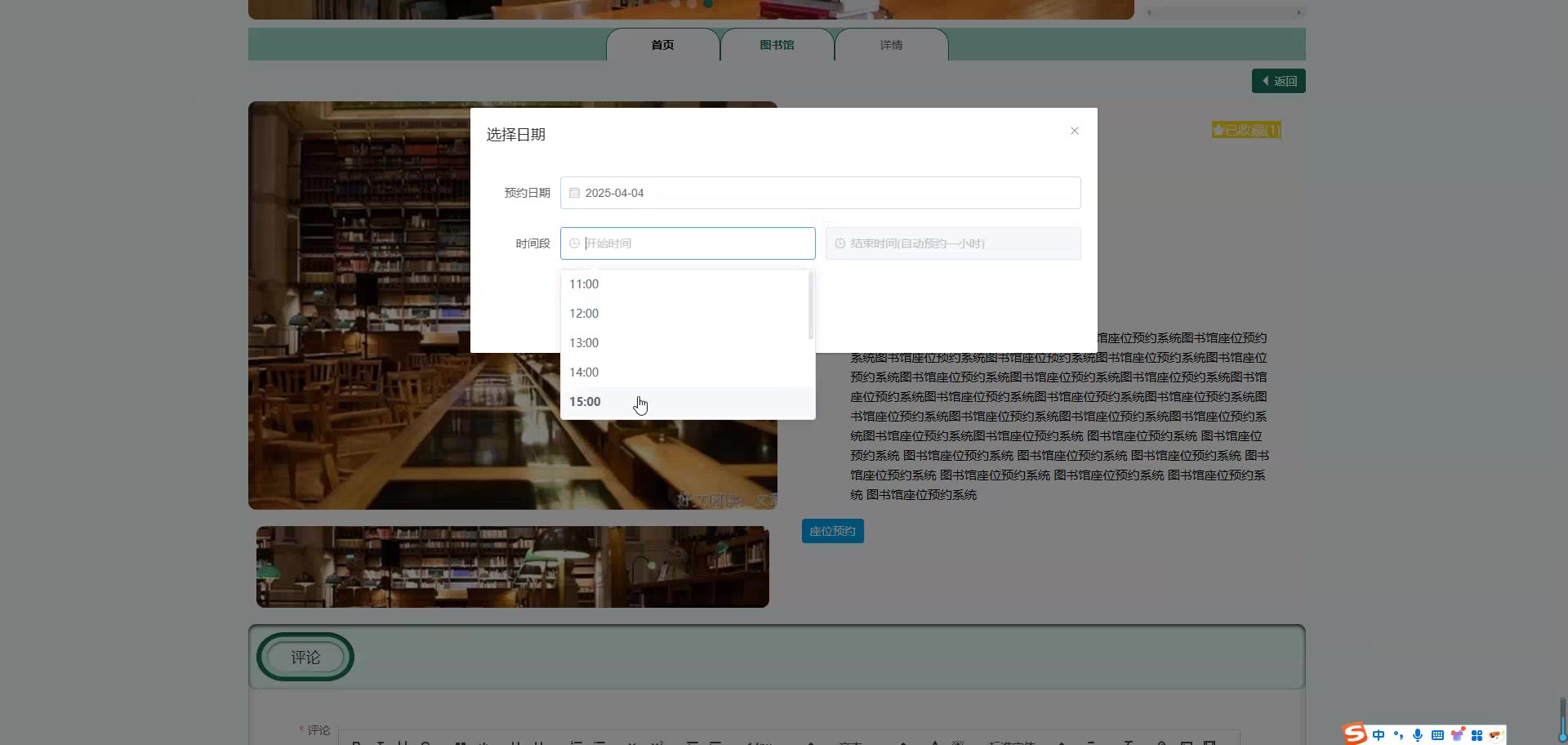Select 11:00 from the time list
The height and width of the screenshot is (745, 1568).
point(584,284)
